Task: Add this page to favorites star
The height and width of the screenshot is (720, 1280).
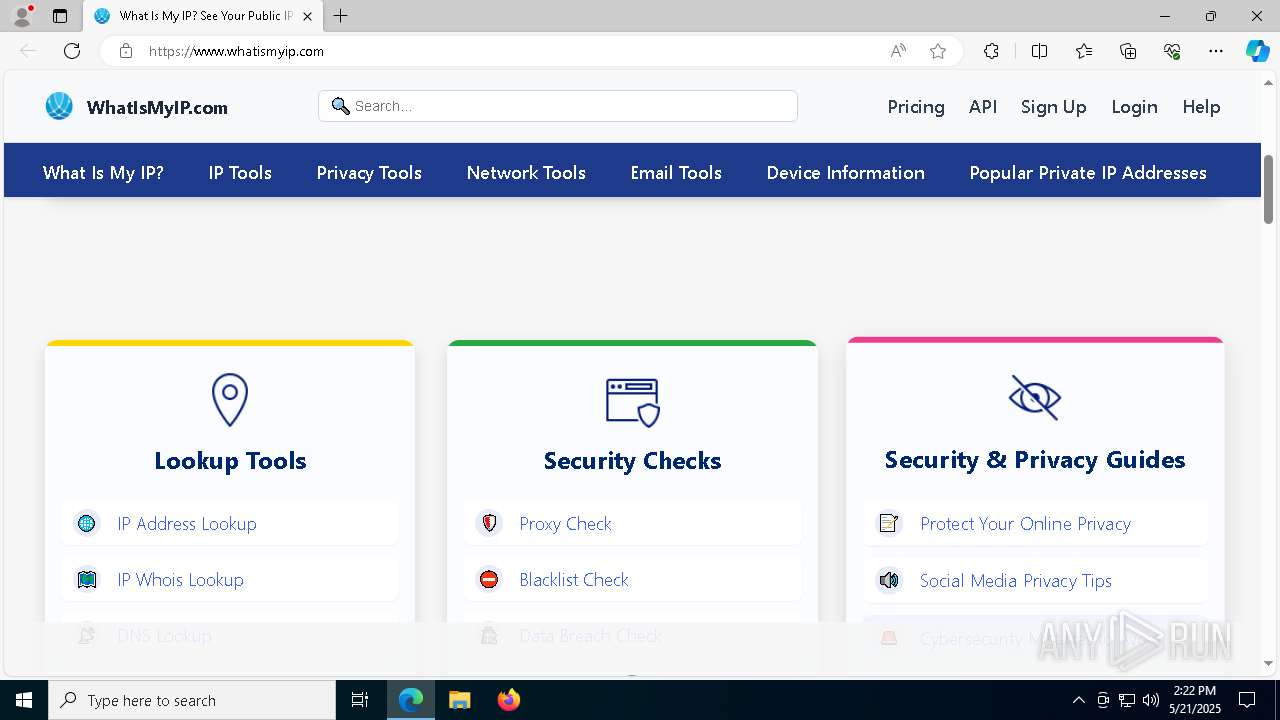Action: point(938,51)
